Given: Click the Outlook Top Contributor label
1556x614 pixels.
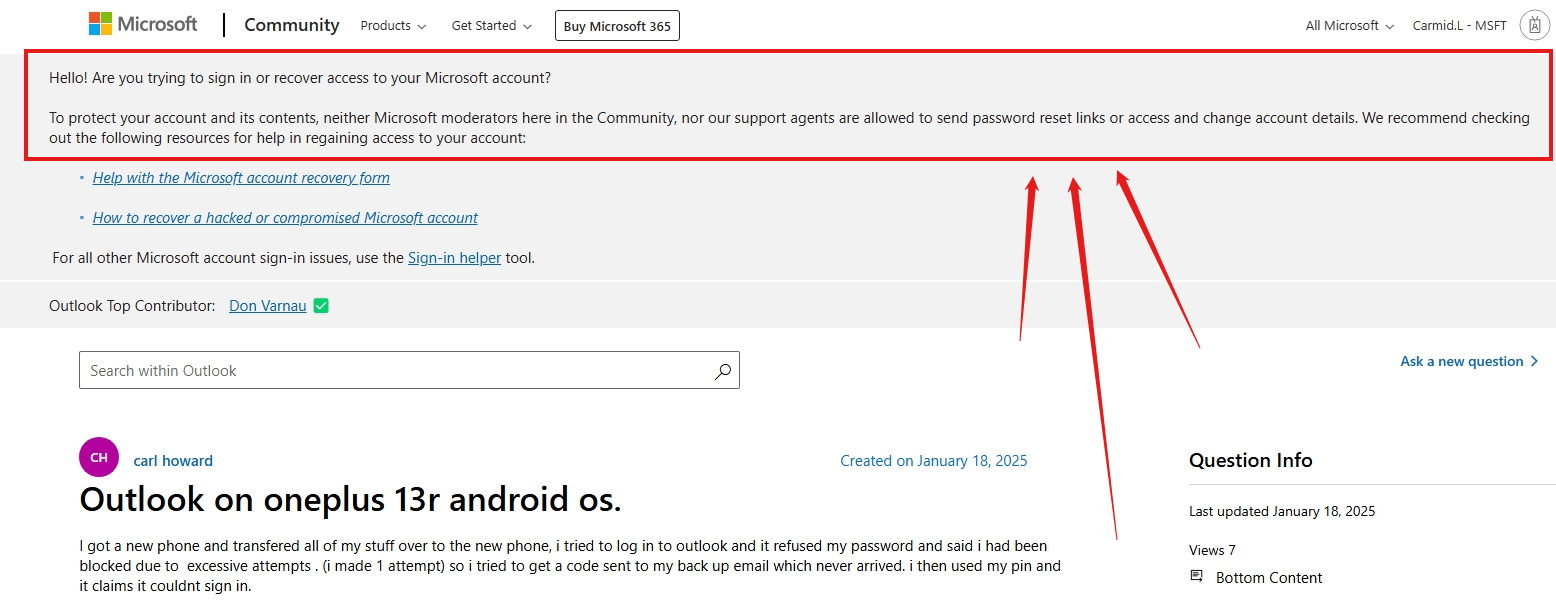Looking at the screenshot, I should click(132, 306).
